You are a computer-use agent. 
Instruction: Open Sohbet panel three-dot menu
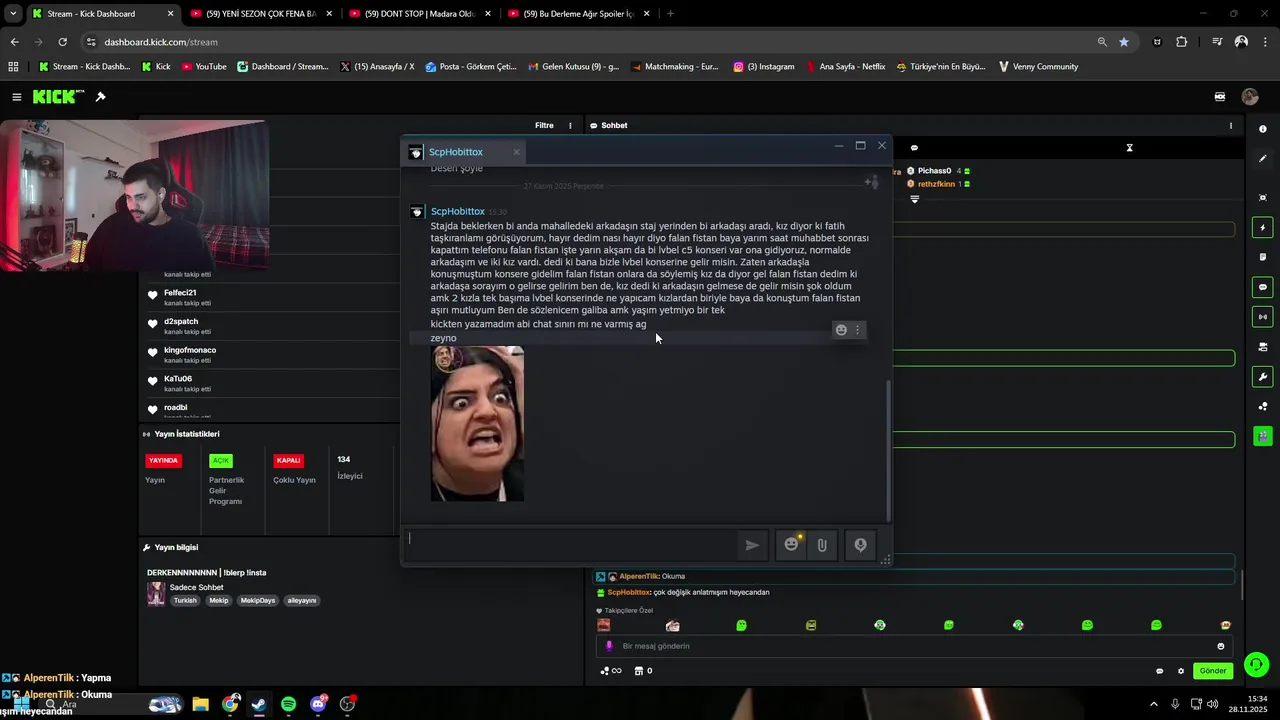coord(1231,126)
